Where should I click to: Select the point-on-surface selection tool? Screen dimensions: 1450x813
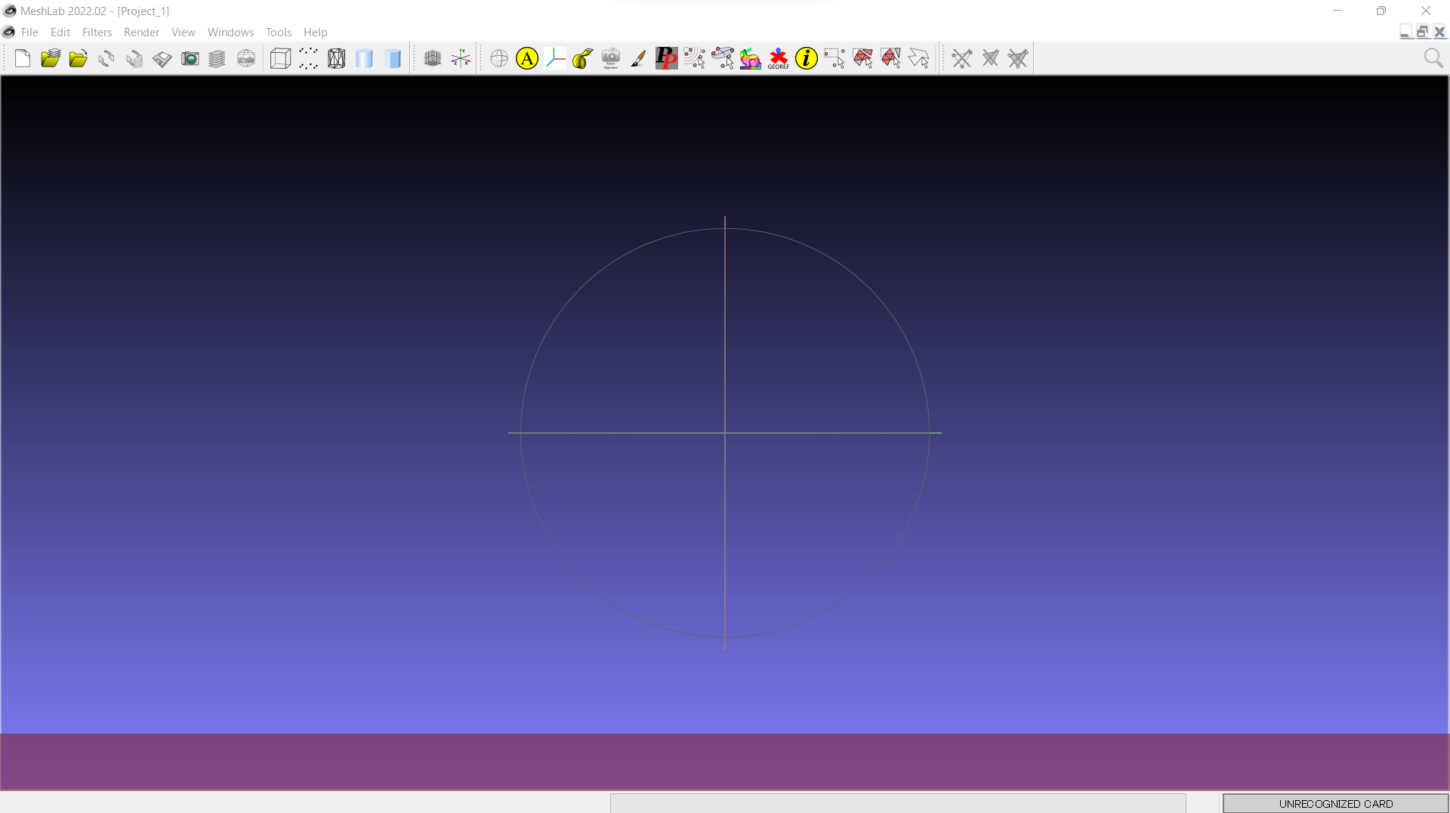tap(723, 59)
